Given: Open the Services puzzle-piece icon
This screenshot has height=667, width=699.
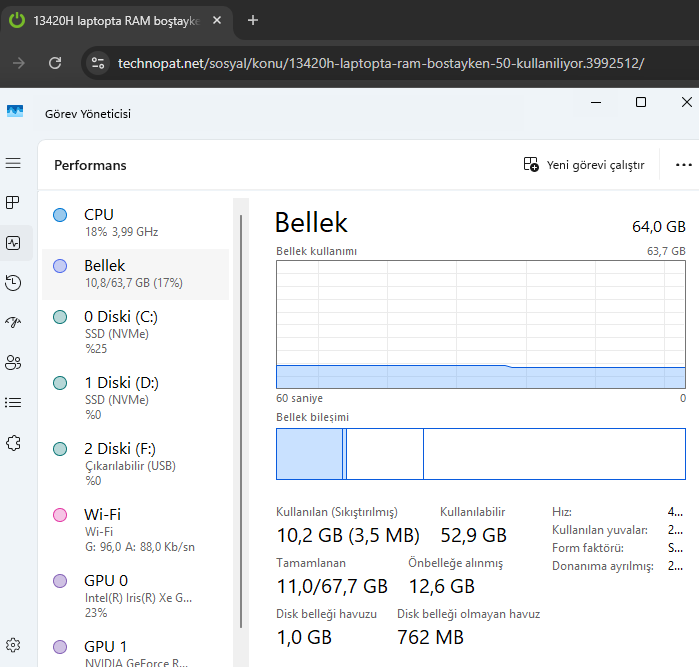Looking at the screenshot, I should (x=13, y=442).
